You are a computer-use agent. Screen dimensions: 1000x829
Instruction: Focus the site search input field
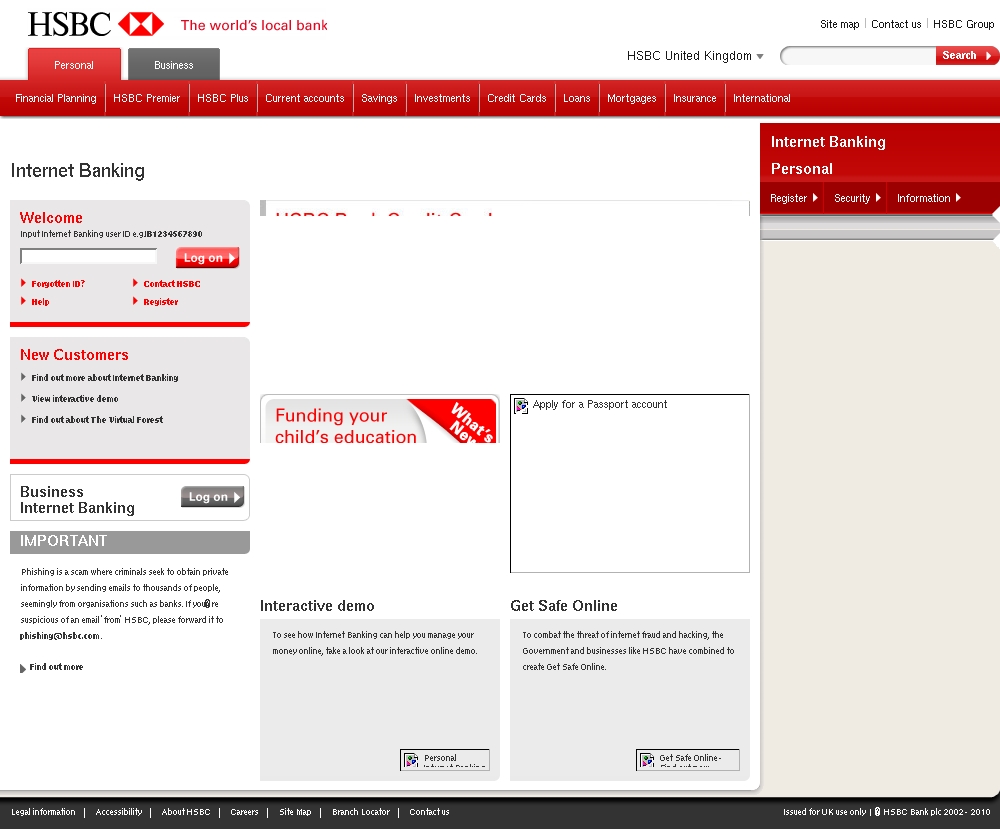858,56
